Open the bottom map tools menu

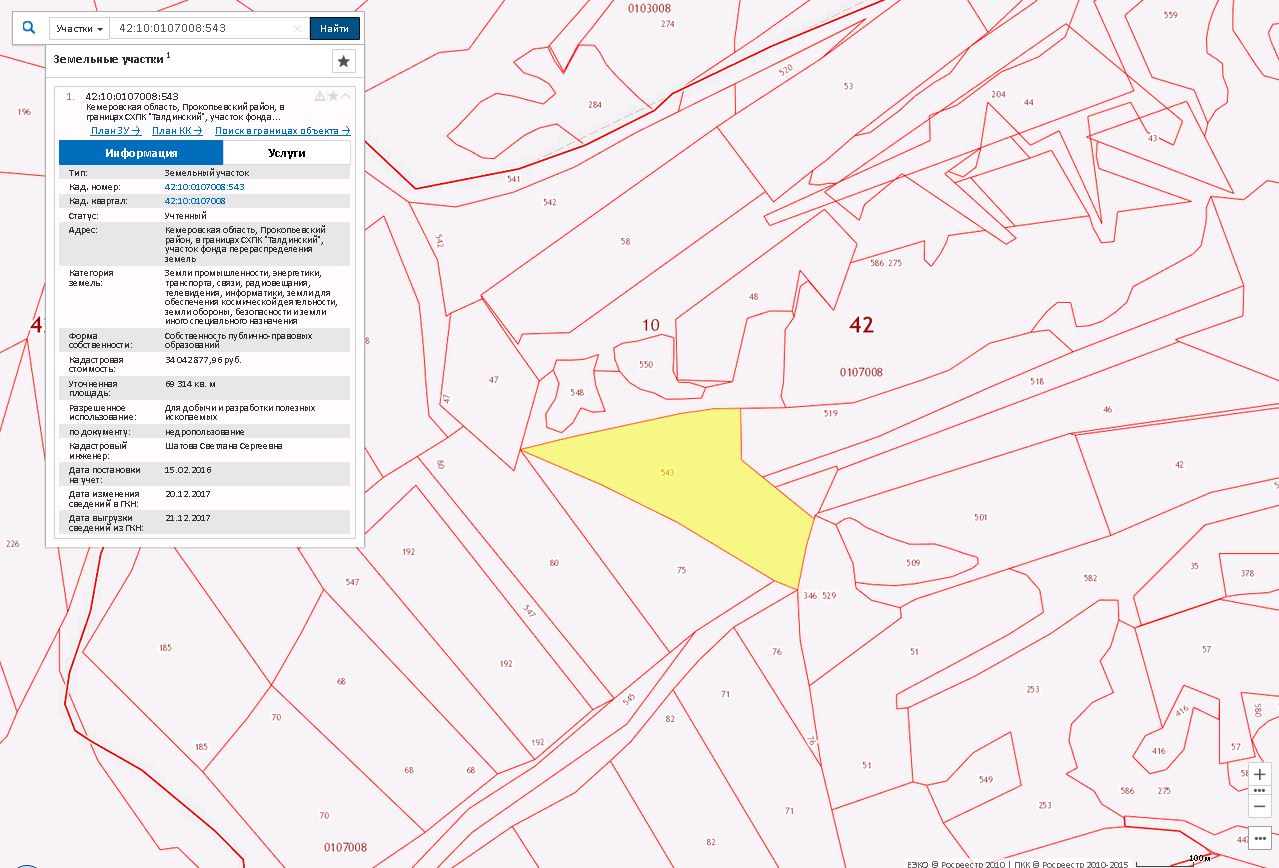1259,838
